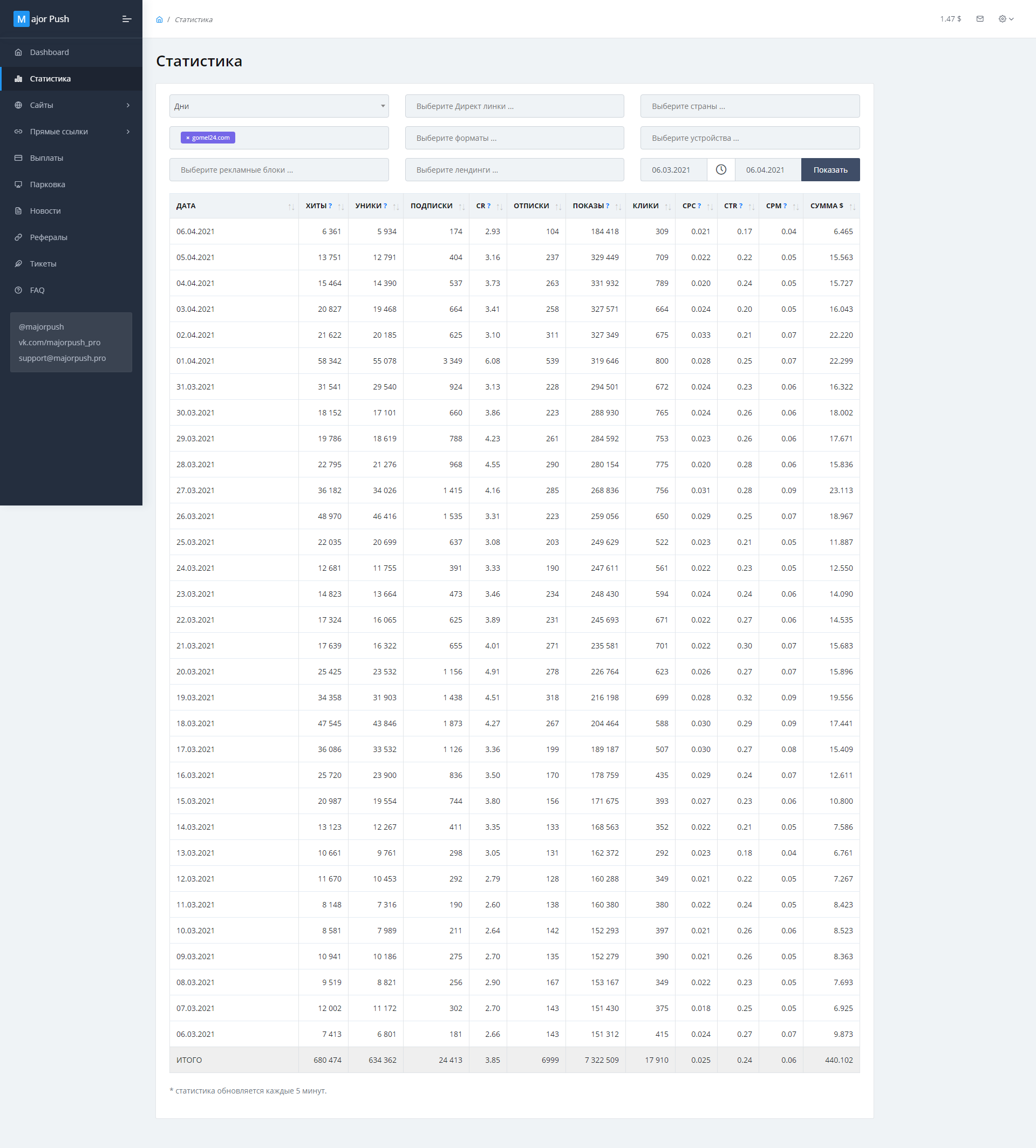Click the clock icon between dates
Screen dimensions: 1036x1148
(x=721, y=169)
